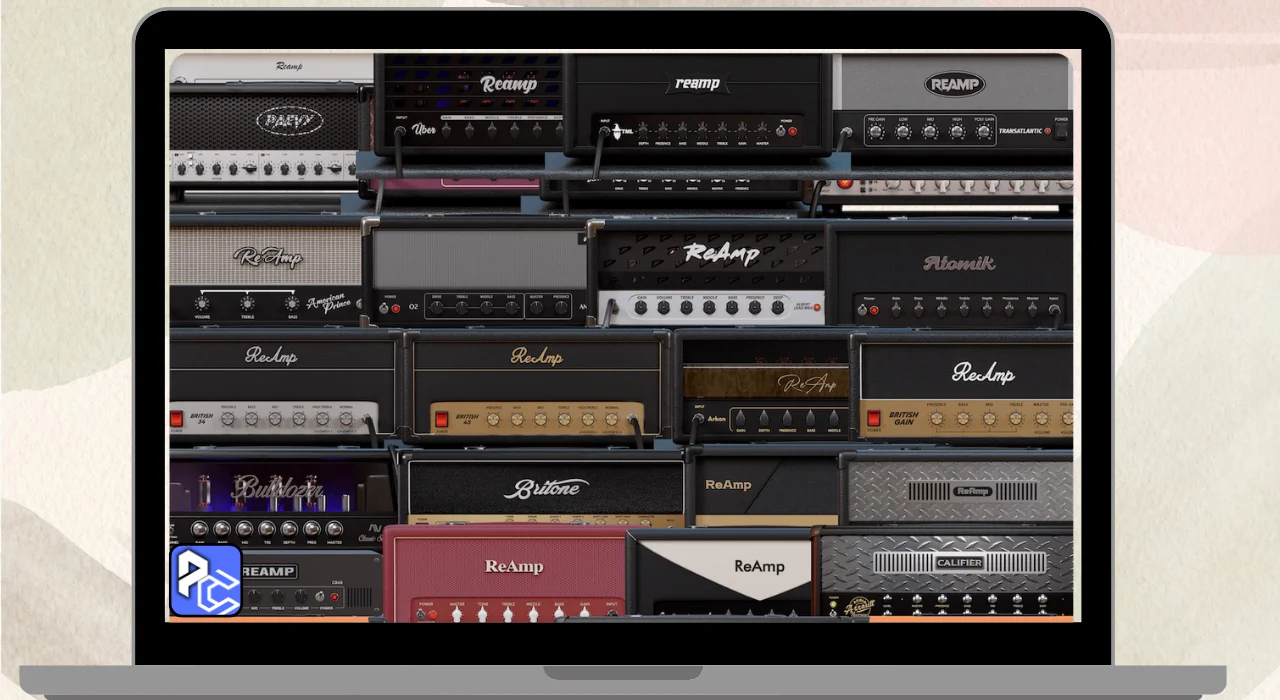
Task: Click the Master knob on Bulldozer amp
Action: pos(334,529)
